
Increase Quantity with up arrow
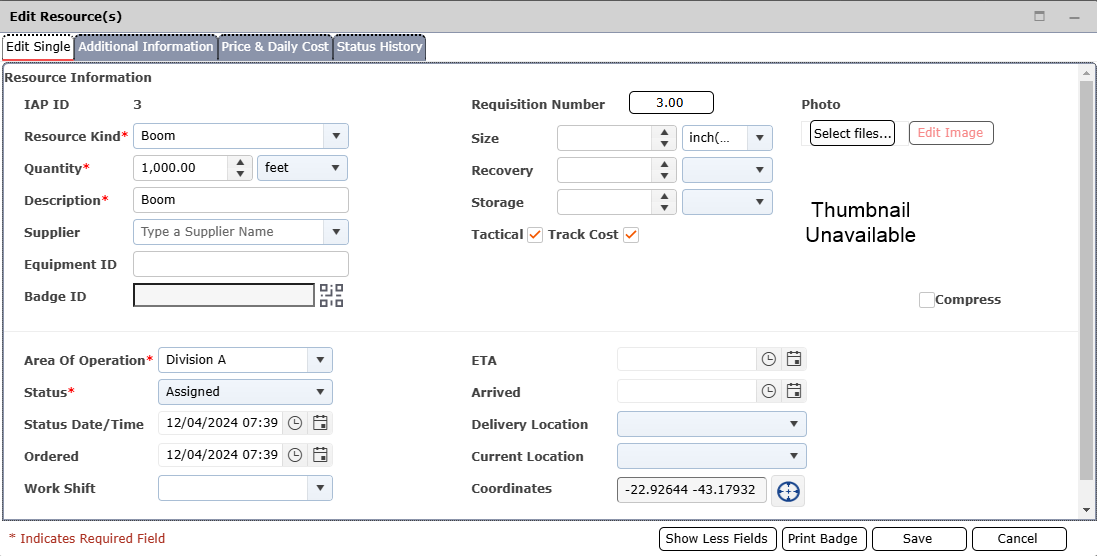(x=240, y=162)
